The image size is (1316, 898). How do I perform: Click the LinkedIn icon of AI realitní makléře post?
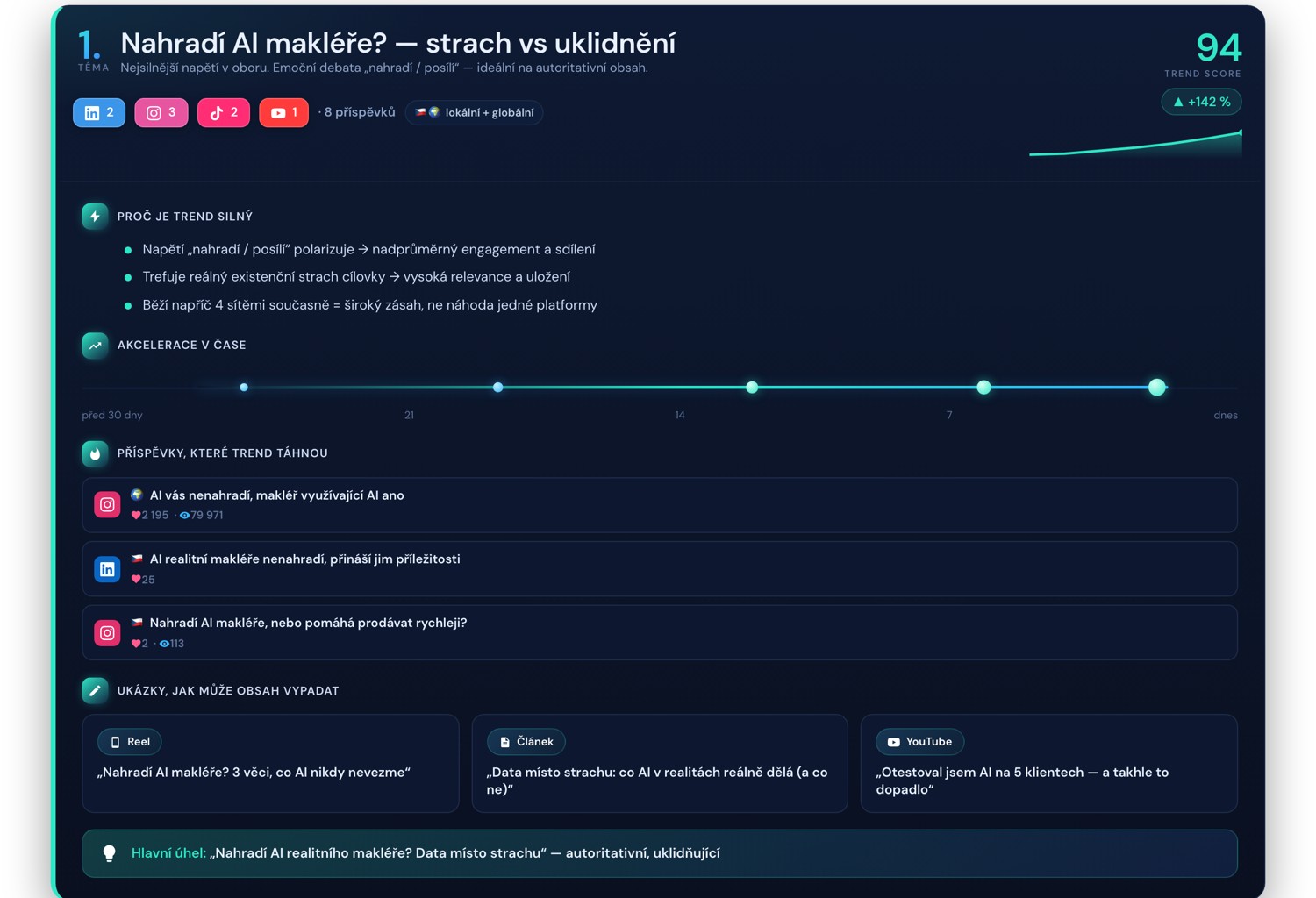107,568
